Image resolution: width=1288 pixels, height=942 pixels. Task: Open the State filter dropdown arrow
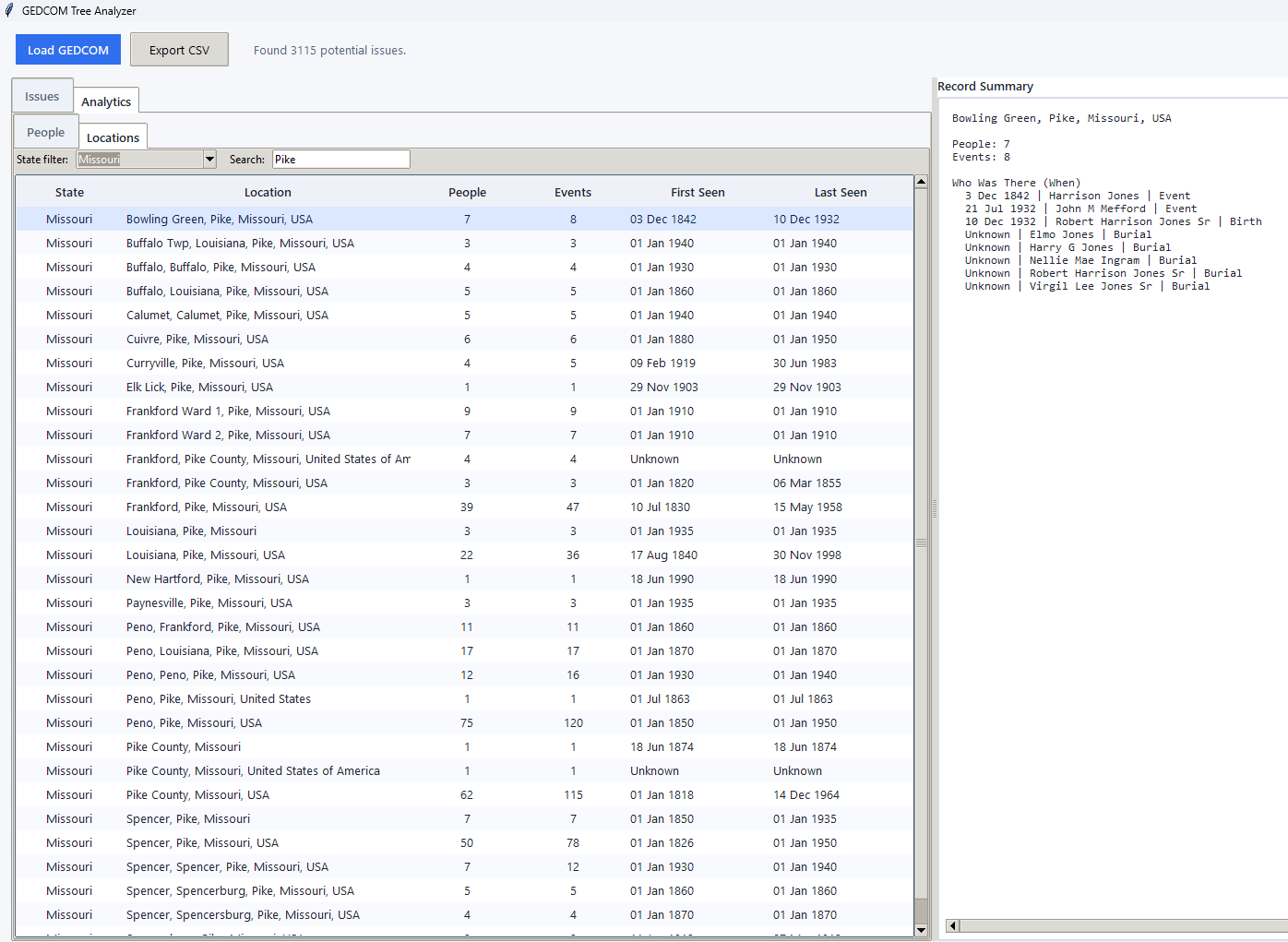coord(209,160)
